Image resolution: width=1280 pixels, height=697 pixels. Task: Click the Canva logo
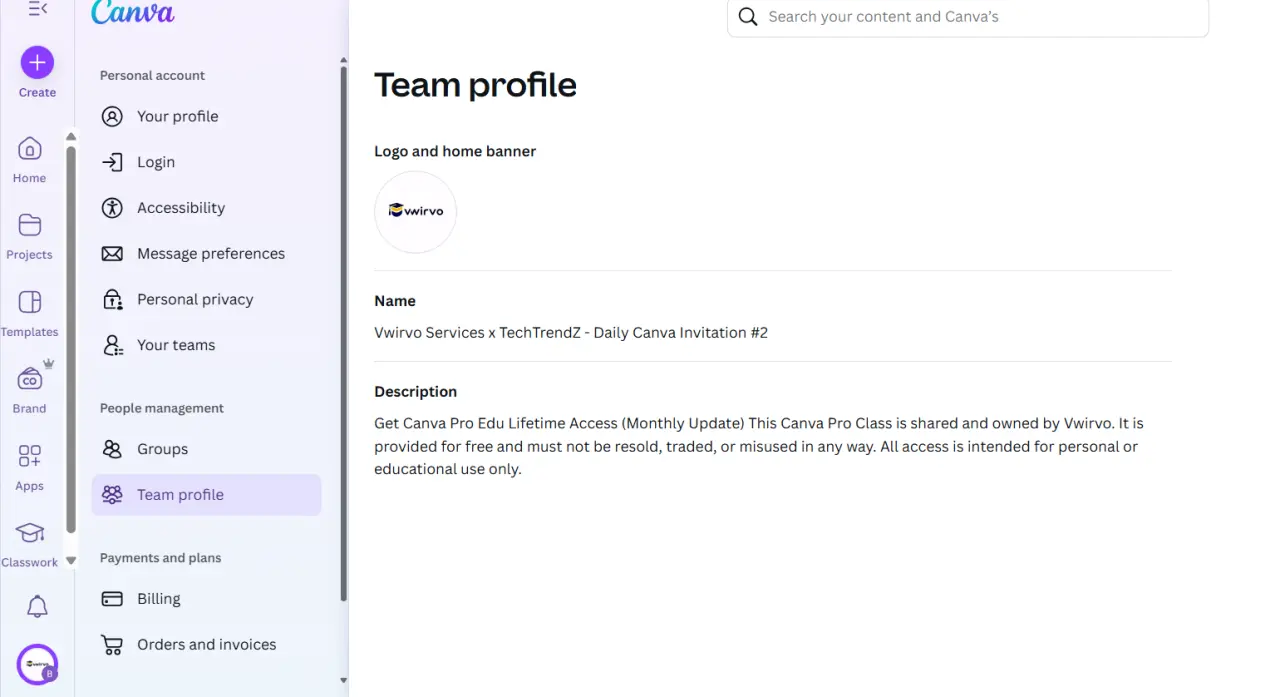tap(132, 12)
